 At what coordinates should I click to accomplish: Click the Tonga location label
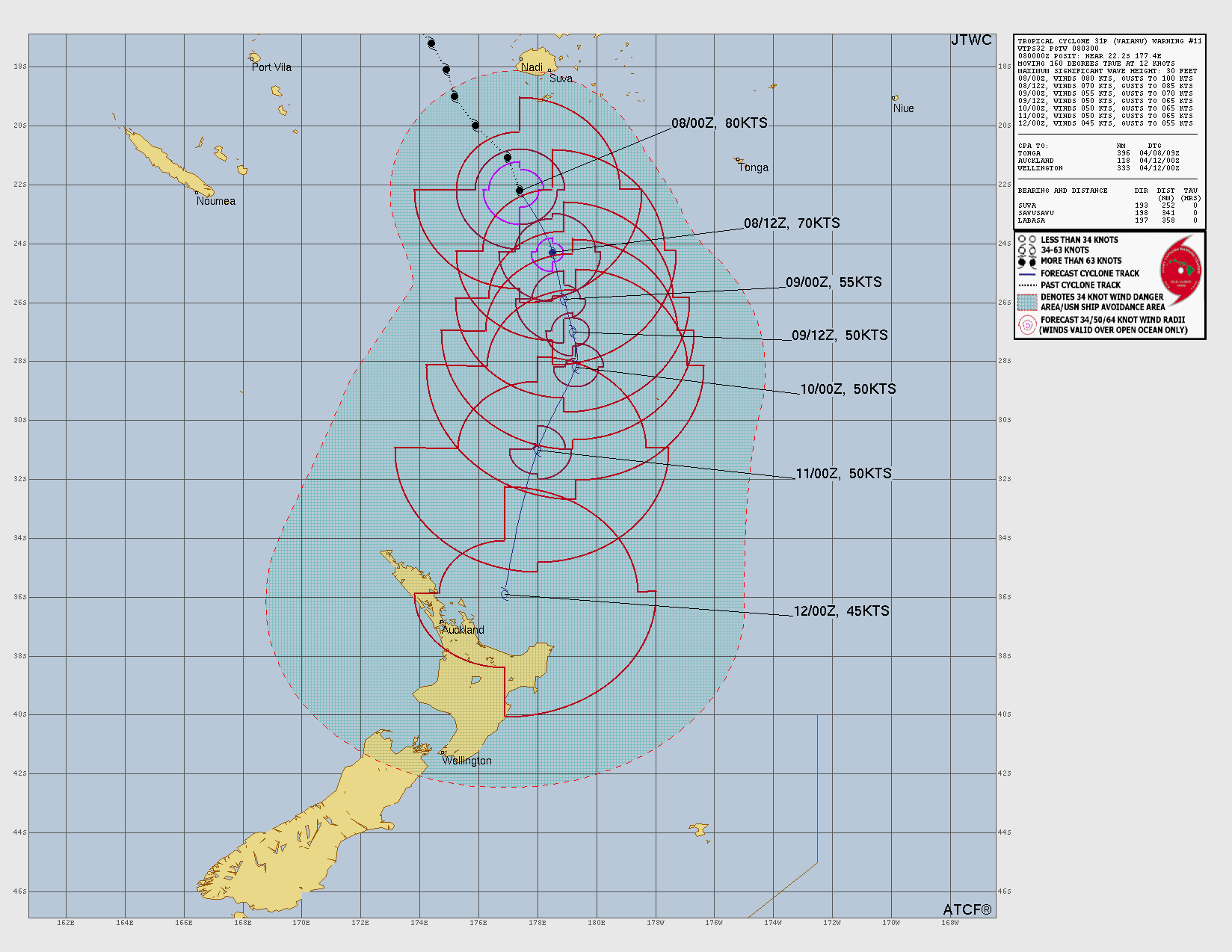753,167
